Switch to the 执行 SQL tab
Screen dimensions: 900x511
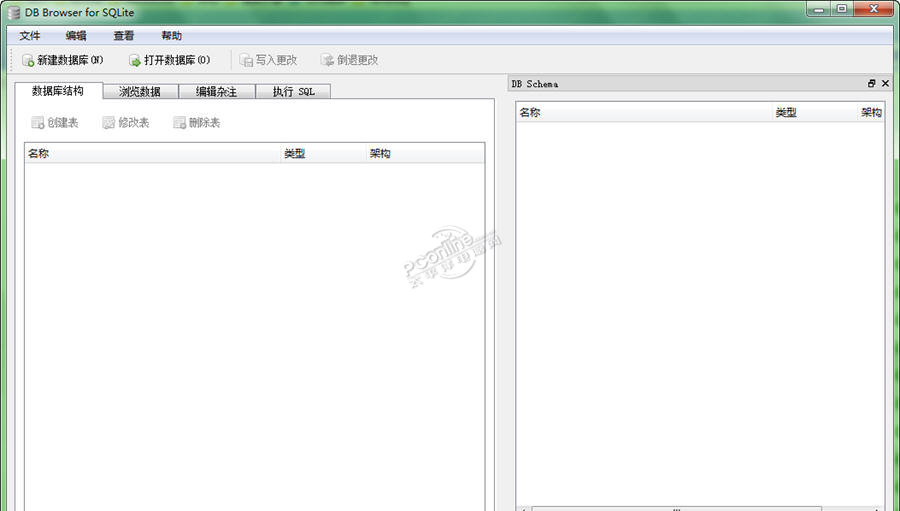tap(293, 91)
